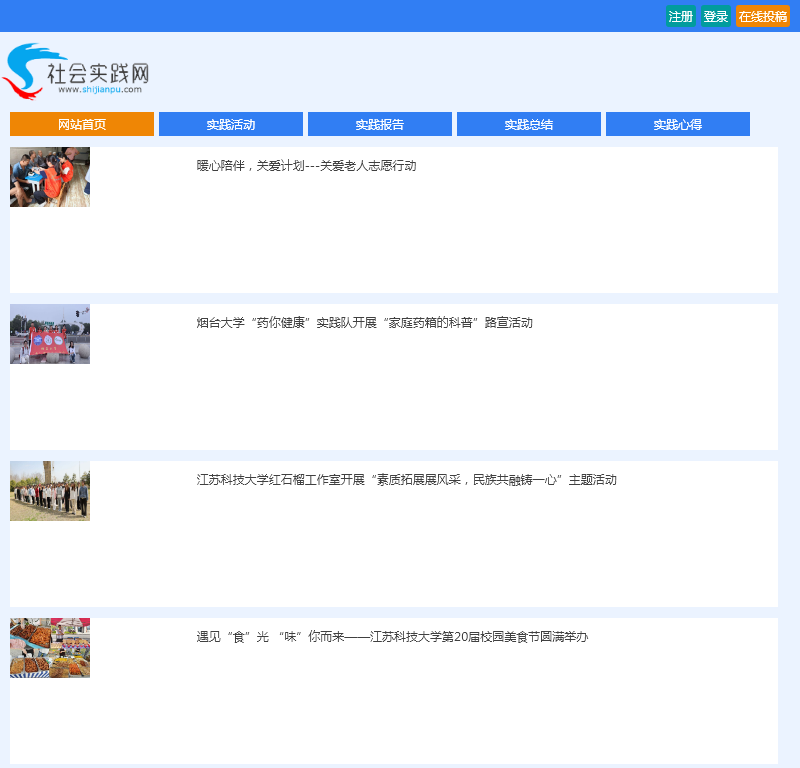Click the 社会实践网 site logo
The image size is (800, 768).
[x=76, y=71]
